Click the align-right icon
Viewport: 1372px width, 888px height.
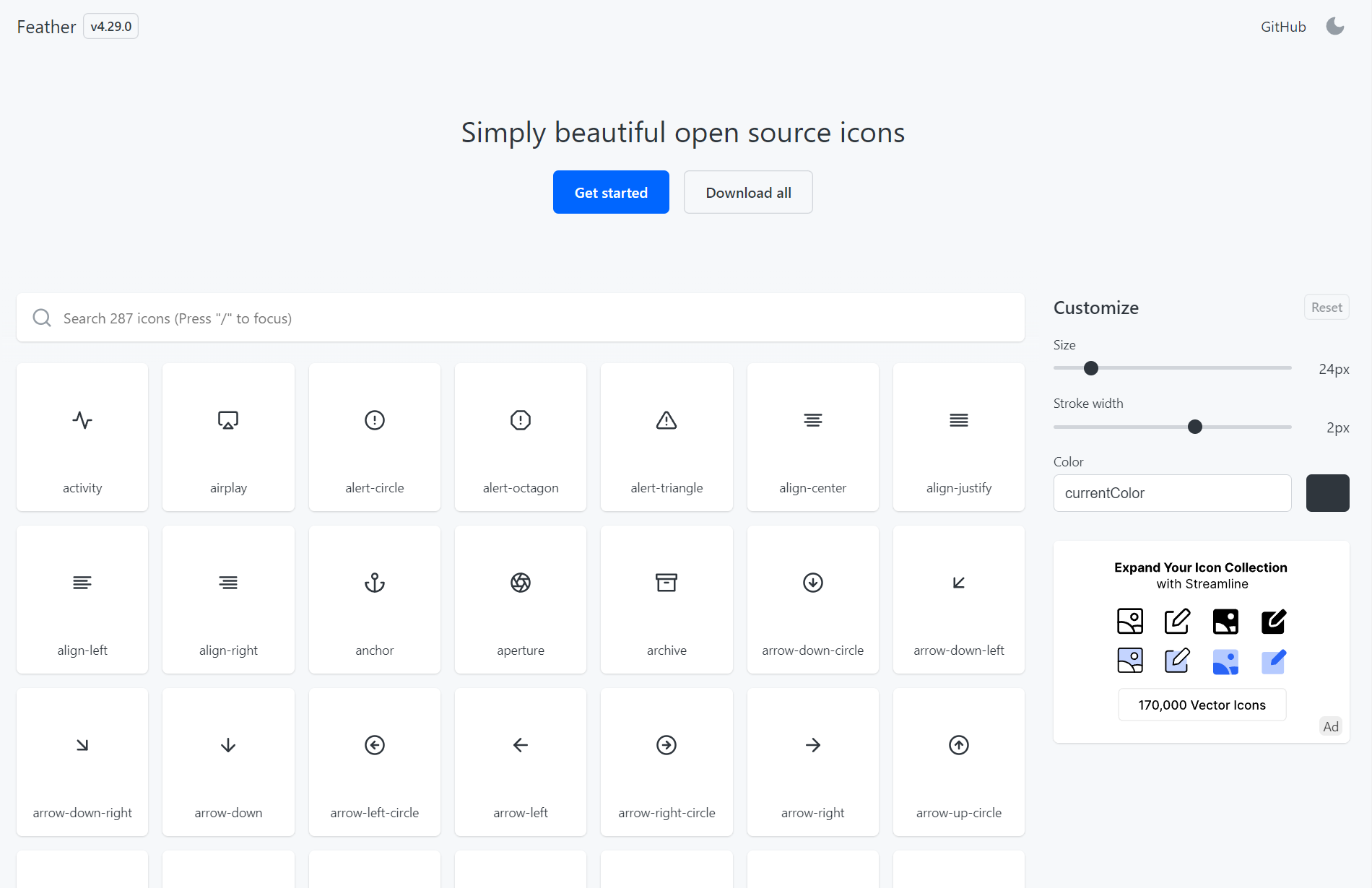228,599
